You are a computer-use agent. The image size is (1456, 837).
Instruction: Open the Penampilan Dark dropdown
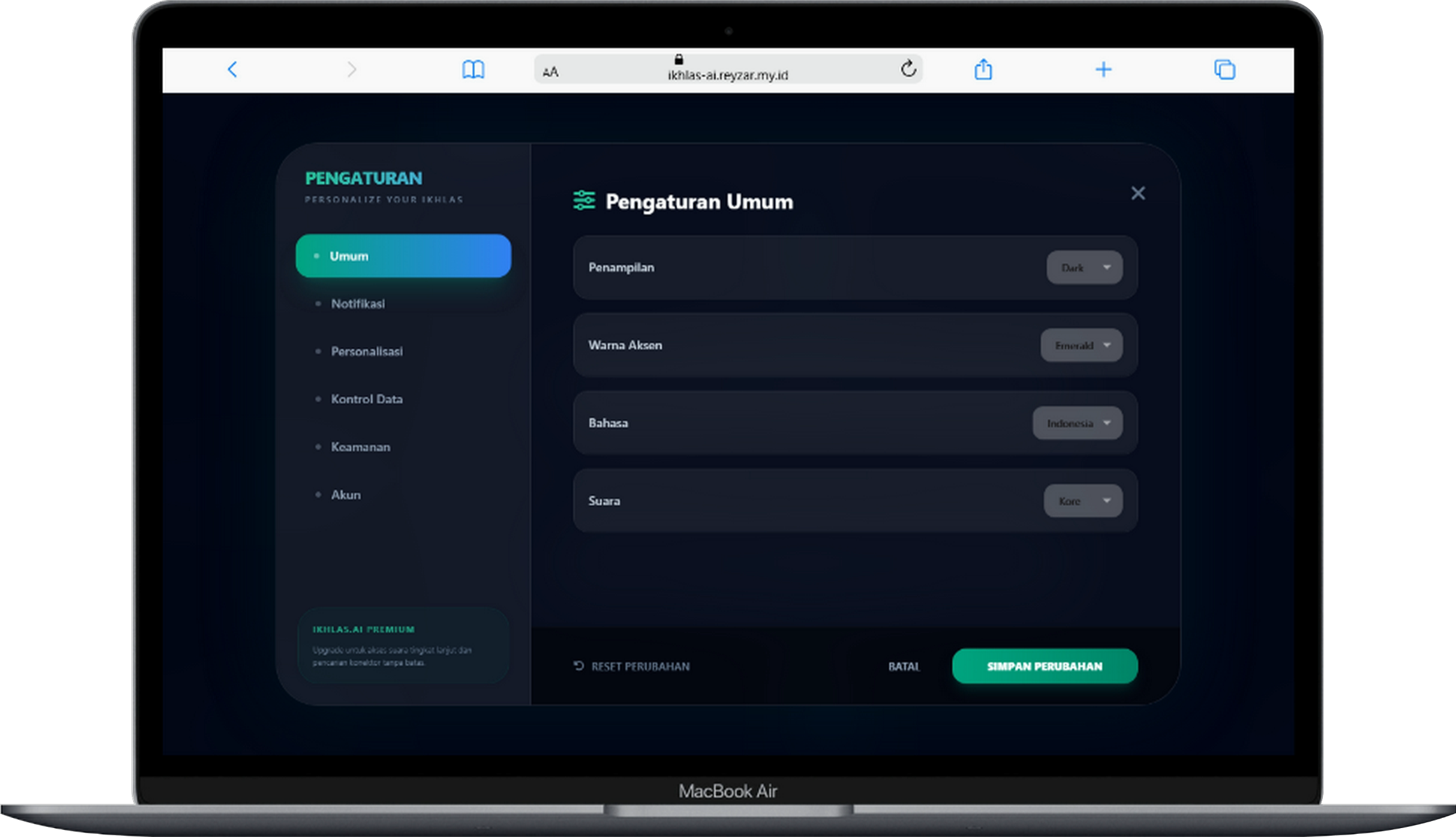(x=1084, y=268)
